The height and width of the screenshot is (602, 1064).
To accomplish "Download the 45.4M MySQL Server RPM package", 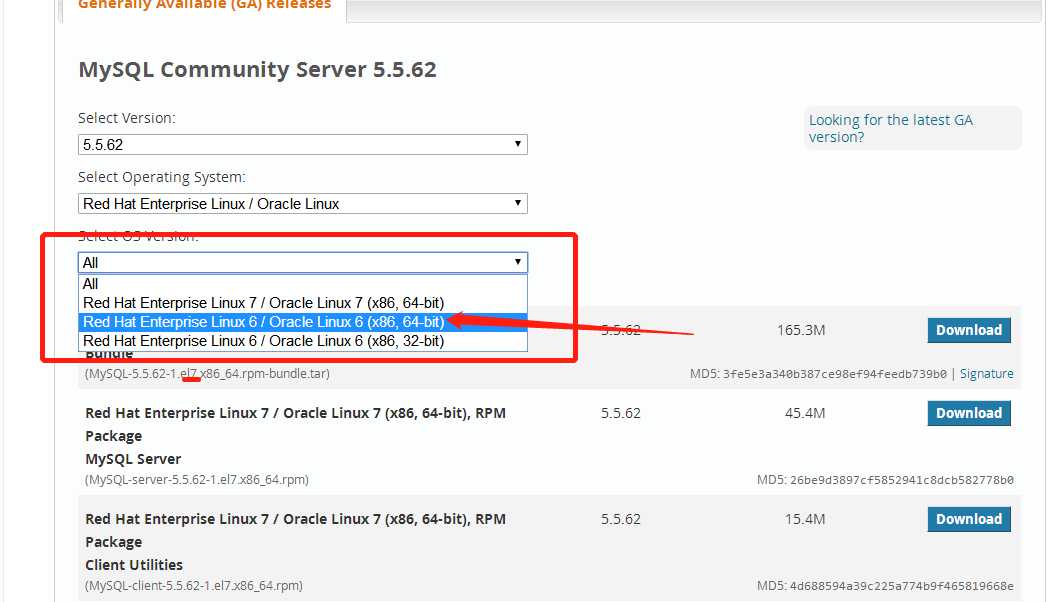I will click(x=969, y=413).
